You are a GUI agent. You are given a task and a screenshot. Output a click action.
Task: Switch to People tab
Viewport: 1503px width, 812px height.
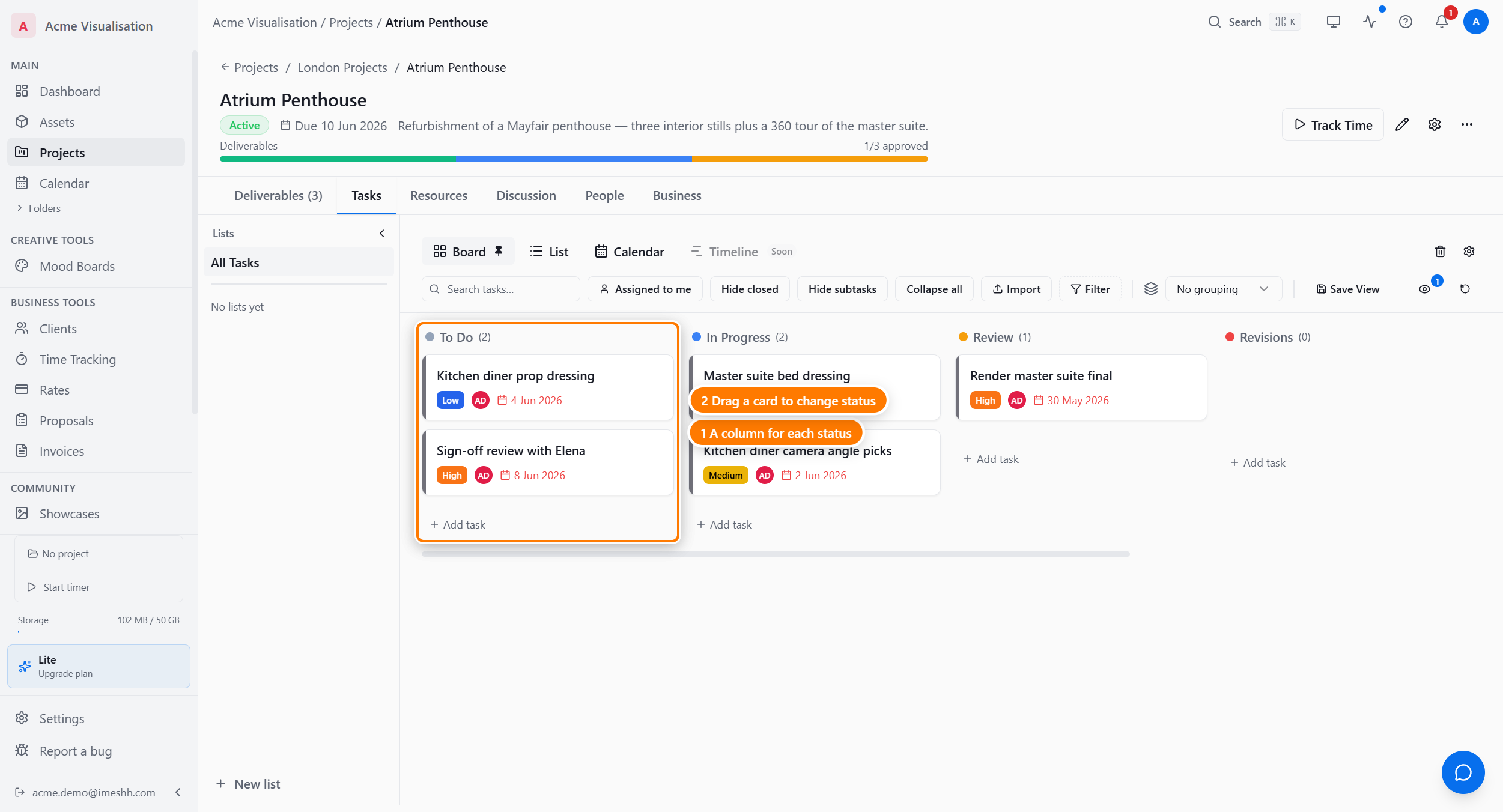pos(604,195)
